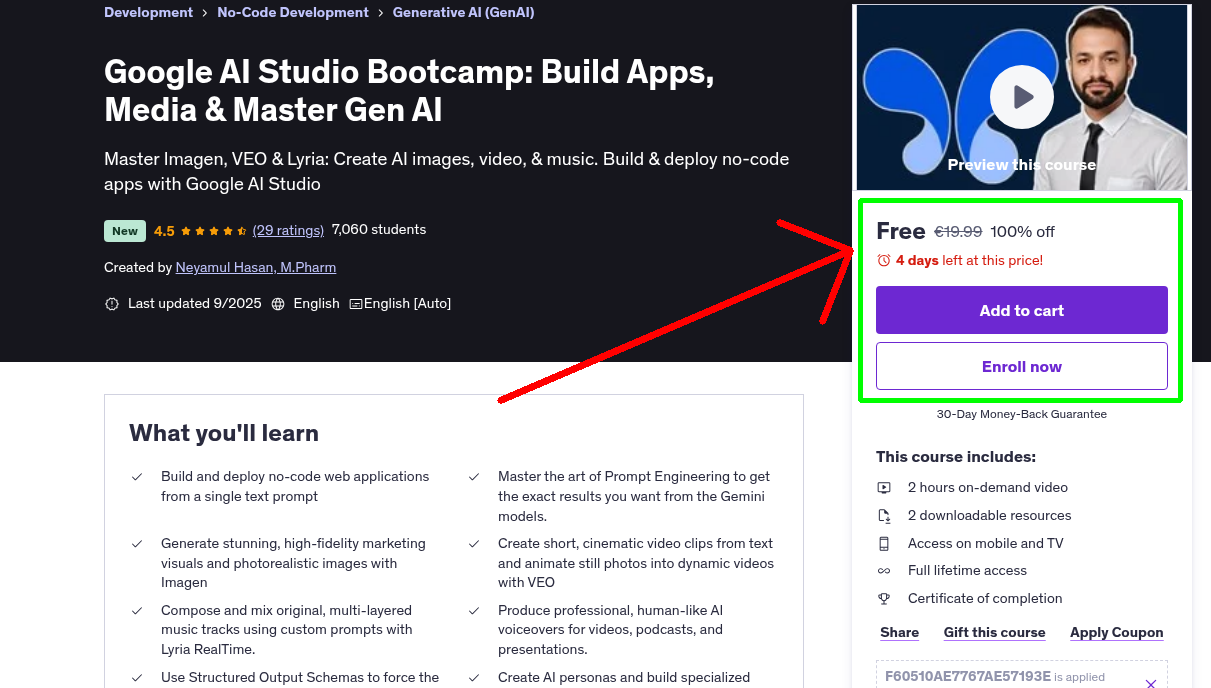The width and height of the screenshot is (1211, 688).
Task: Remove the applied coupon with the X icon
Action: (x=1151, y=684)
